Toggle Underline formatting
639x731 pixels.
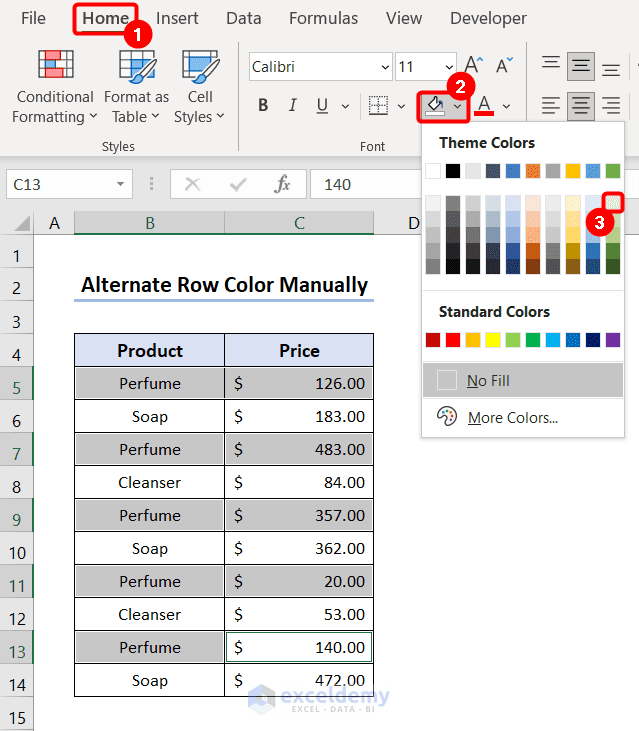(322, 105)
